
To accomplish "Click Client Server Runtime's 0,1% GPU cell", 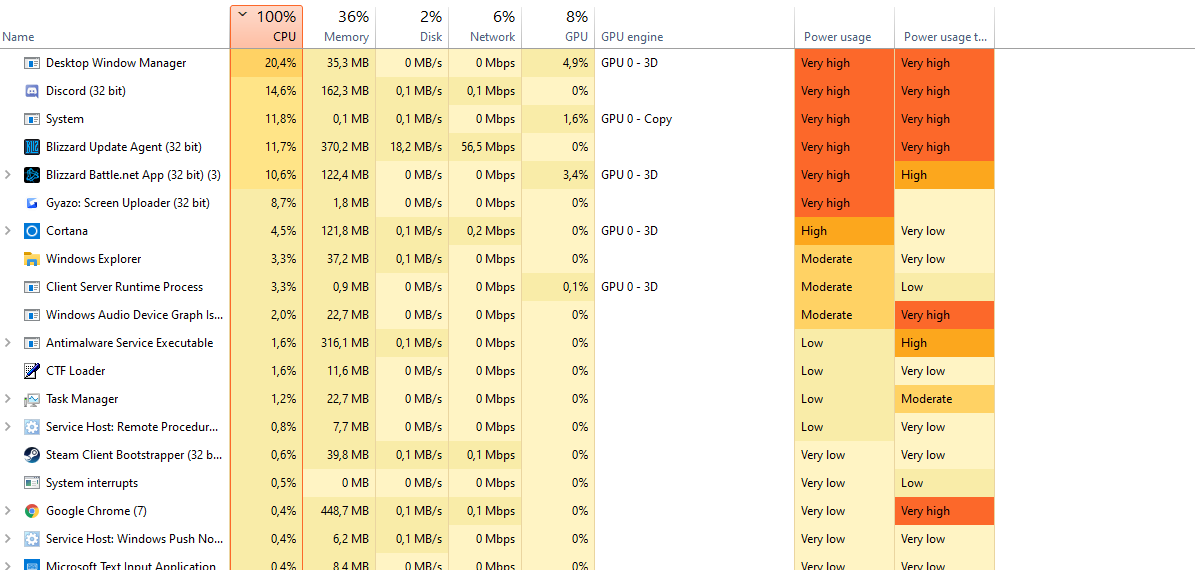I will [558, 287].
